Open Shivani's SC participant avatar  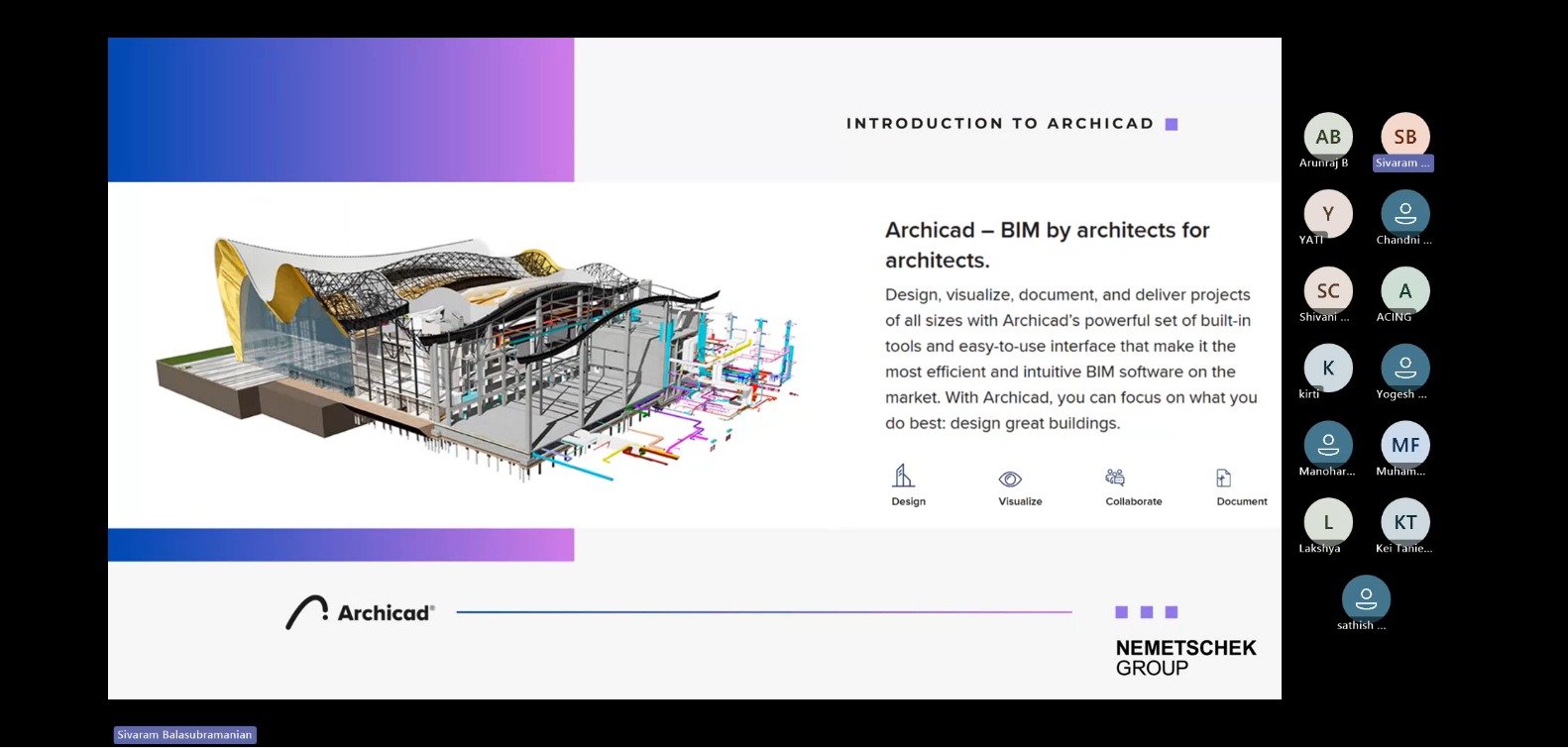[1328, 290]
